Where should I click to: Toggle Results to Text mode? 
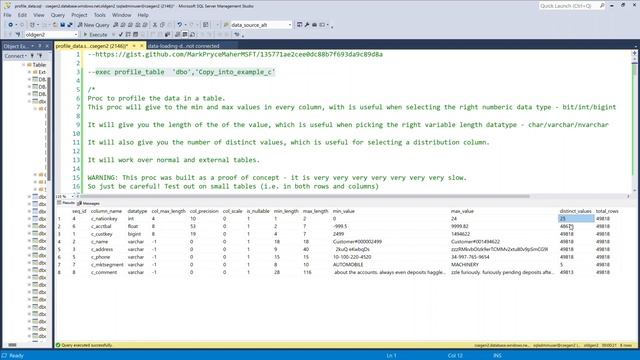click(178, 35)
